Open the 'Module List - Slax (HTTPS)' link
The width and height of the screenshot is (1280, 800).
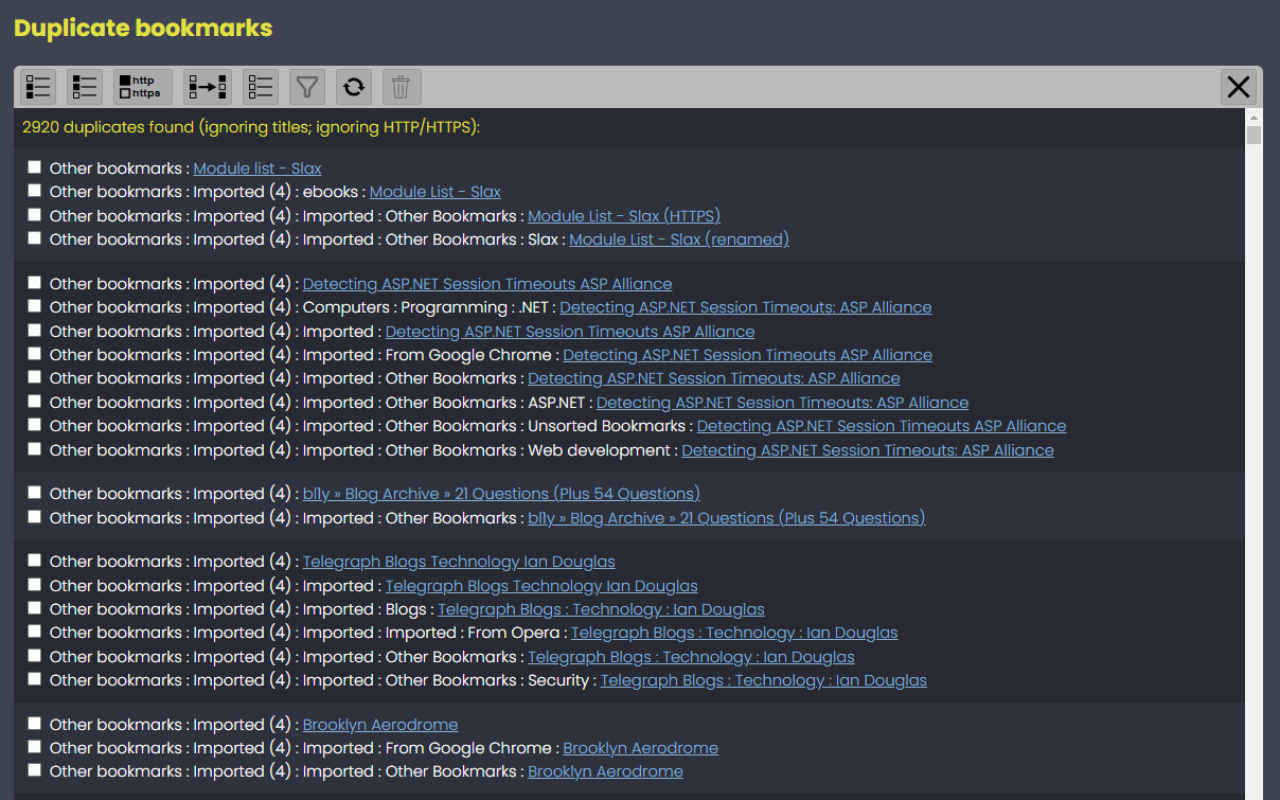[624, 216]
